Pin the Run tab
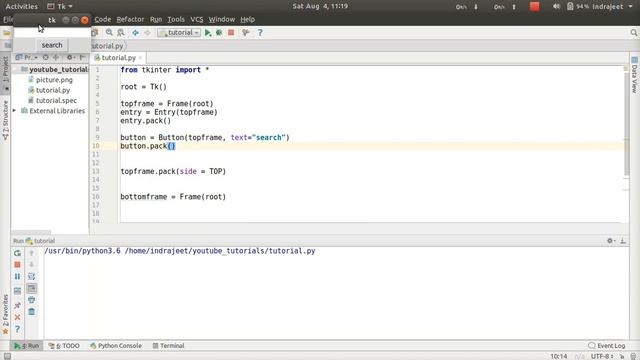640x360 pixels. click(x=17, y=305)
